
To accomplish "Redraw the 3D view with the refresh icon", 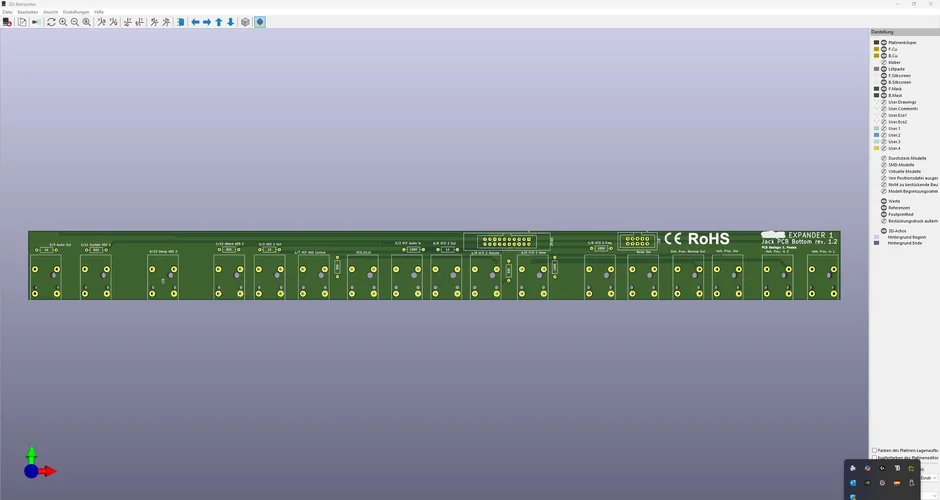I will click(x=52, y=22).
